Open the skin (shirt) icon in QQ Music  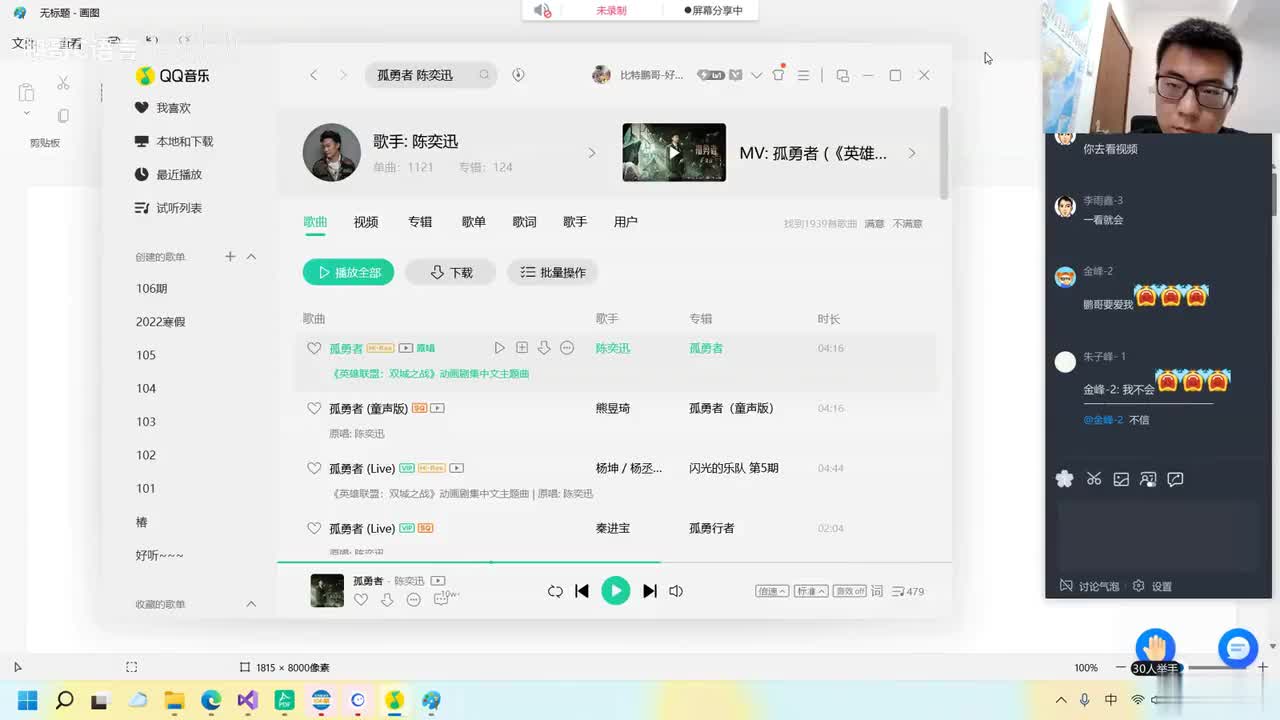click(x=778, y=75)
